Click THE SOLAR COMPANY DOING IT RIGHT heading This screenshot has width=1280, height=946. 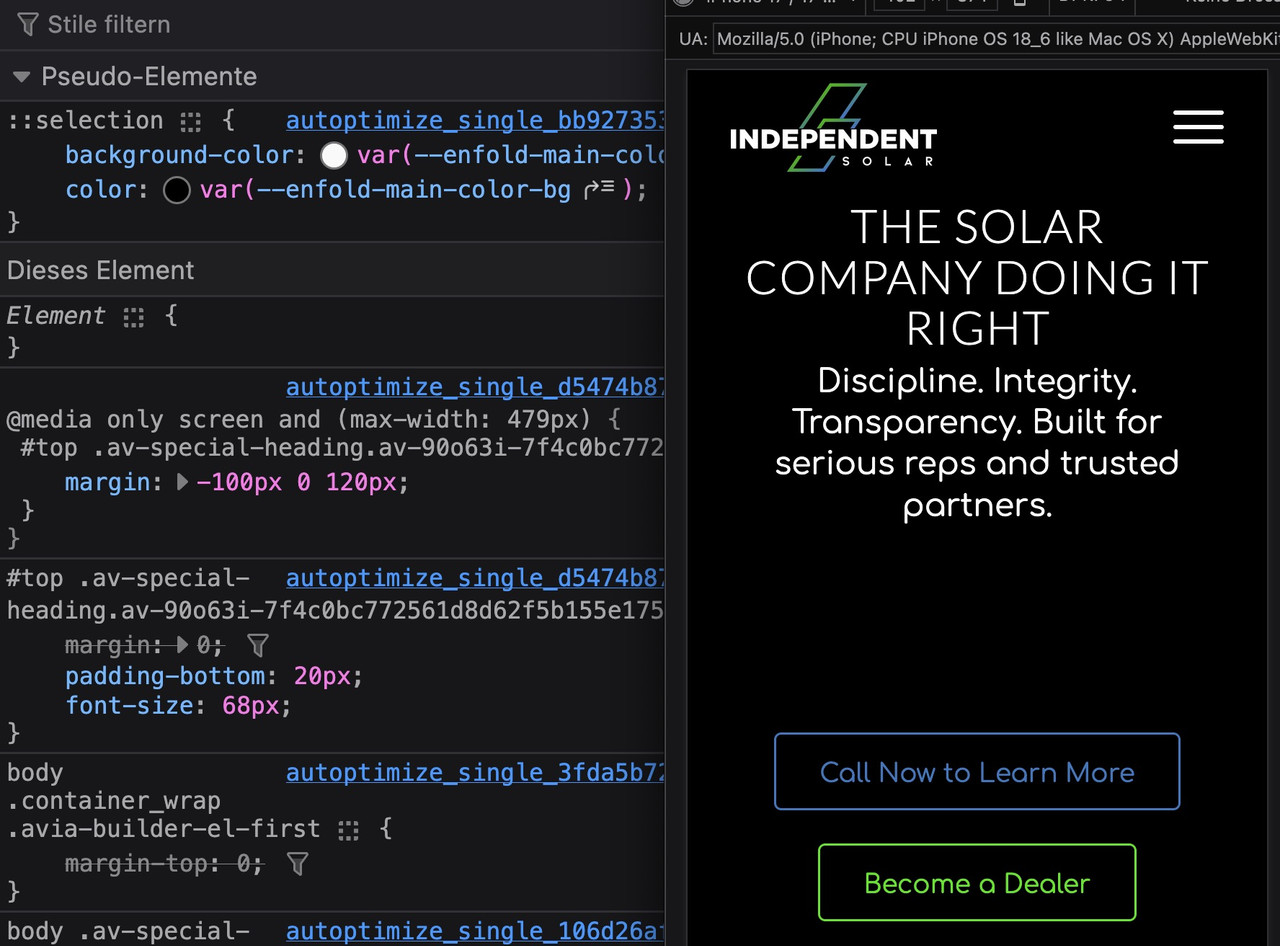[x=977, y=278]
